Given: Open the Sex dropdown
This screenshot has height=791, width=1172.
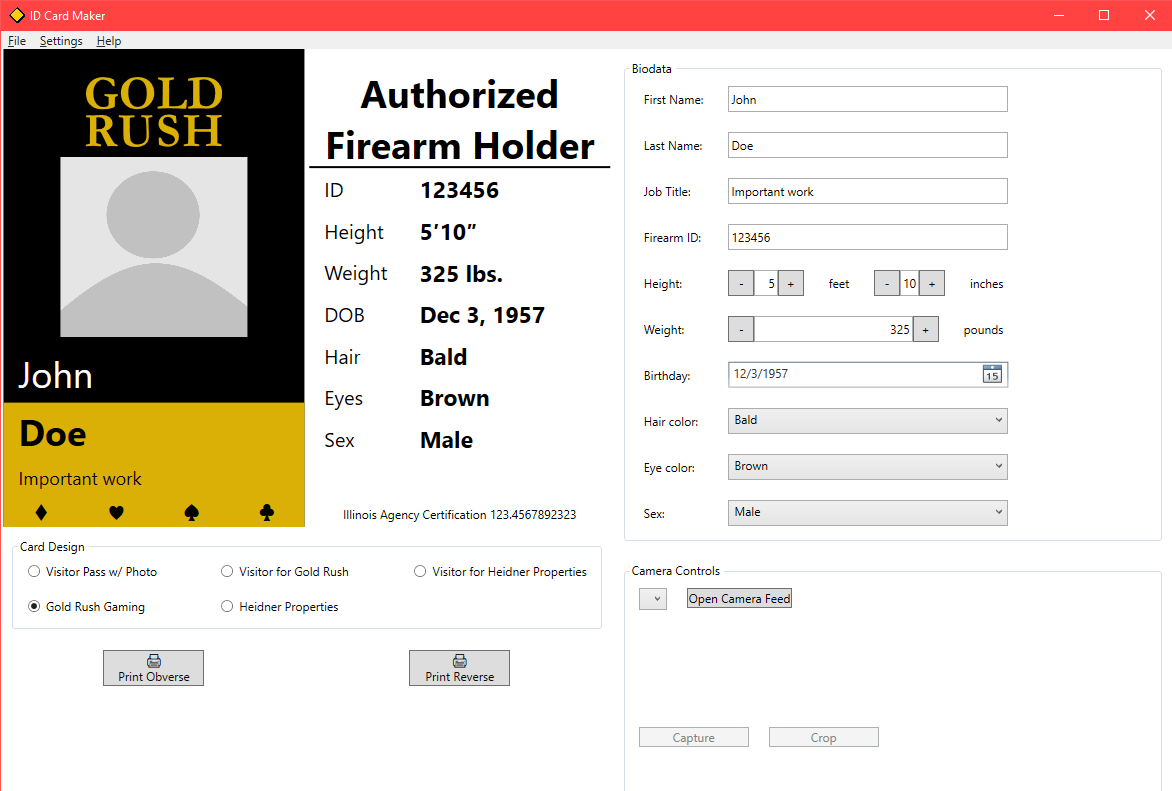Looking at the screenshot, I should tap(996, 512).
